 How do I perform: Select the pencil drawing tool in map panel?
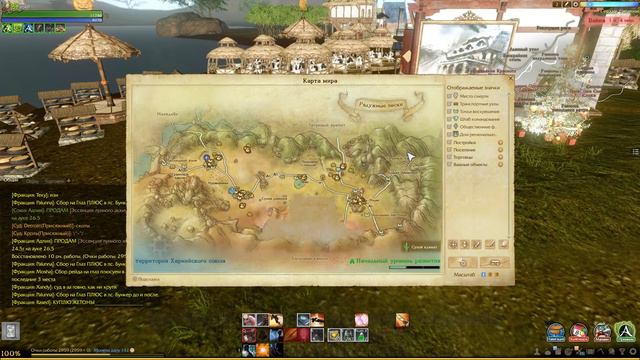coord(477,244)
